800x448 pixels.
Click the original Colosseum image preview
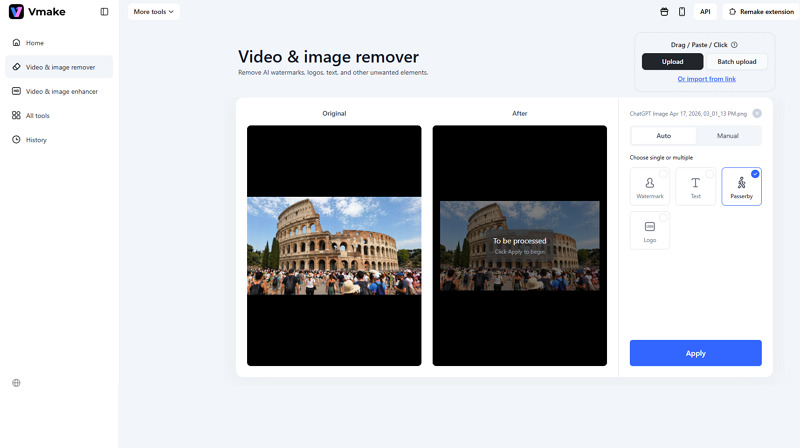pyautogui.click(x=334, y=246)
